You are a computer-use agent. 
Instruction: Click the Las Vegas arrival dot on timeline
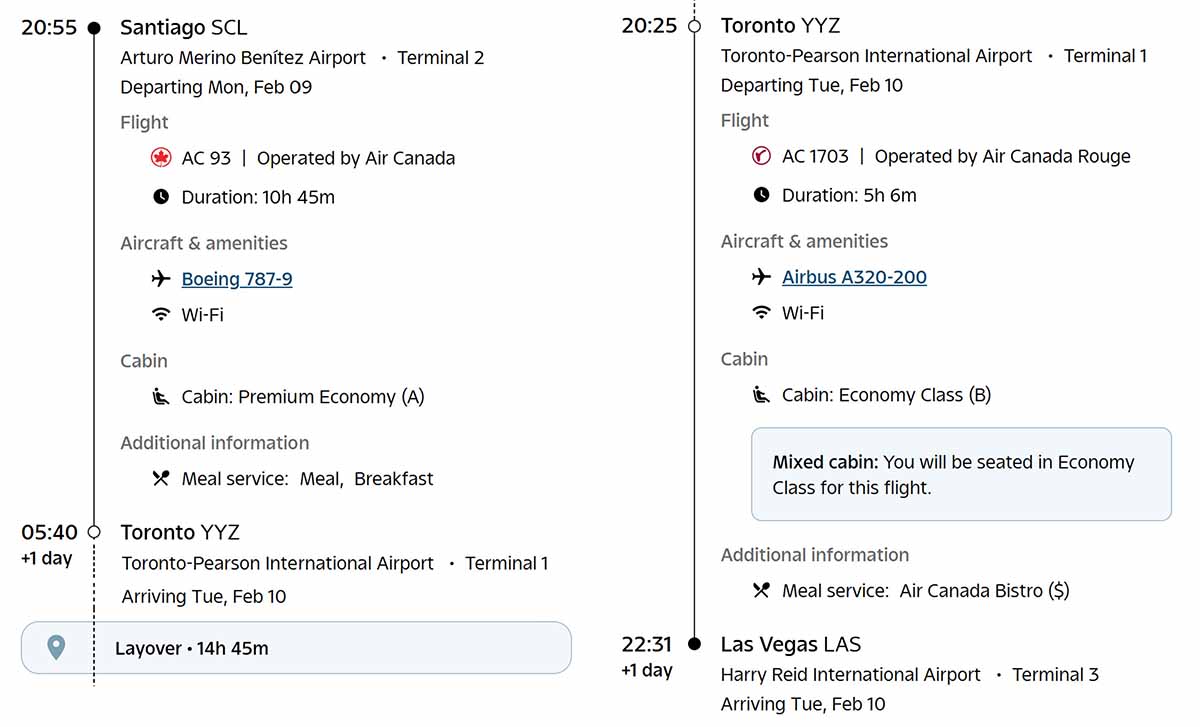[x=695, y=644]
